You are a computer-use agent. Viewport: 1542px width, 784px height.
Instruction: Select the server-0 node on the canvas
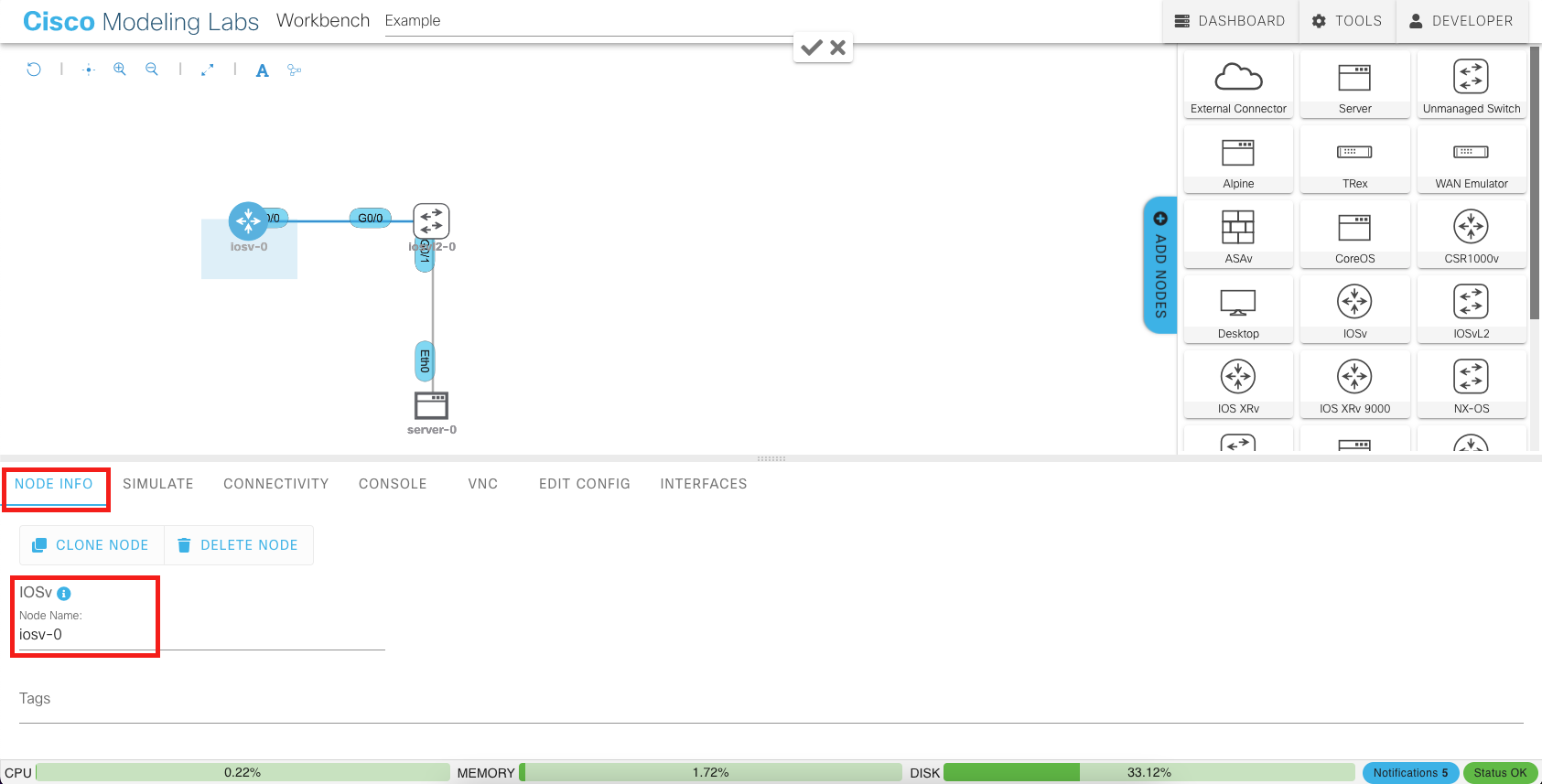432,405
